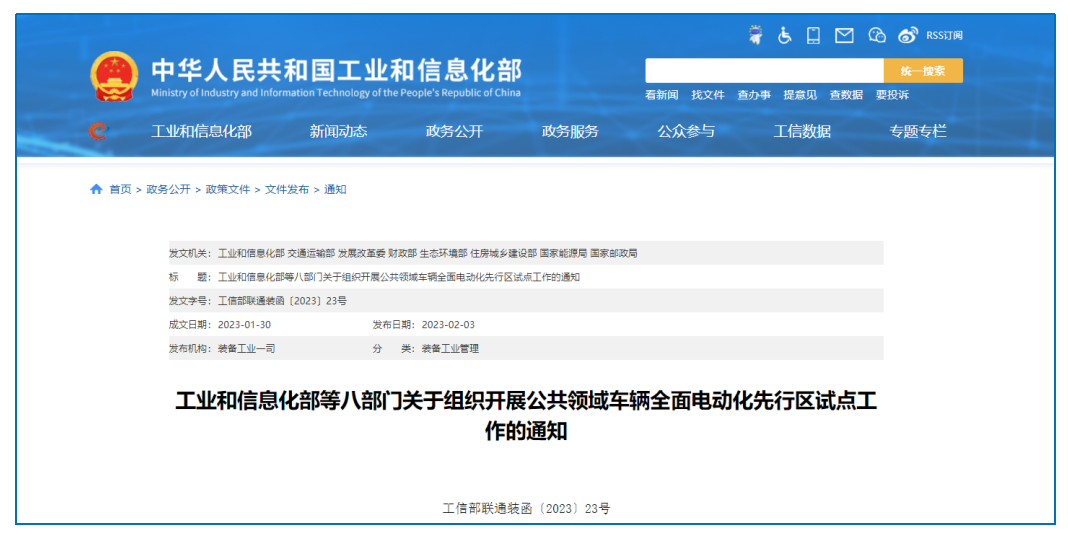Screen dimensions: 1068x538
Task: Go to 文件发布 in the breadcrumb
Action: point(287,189)
